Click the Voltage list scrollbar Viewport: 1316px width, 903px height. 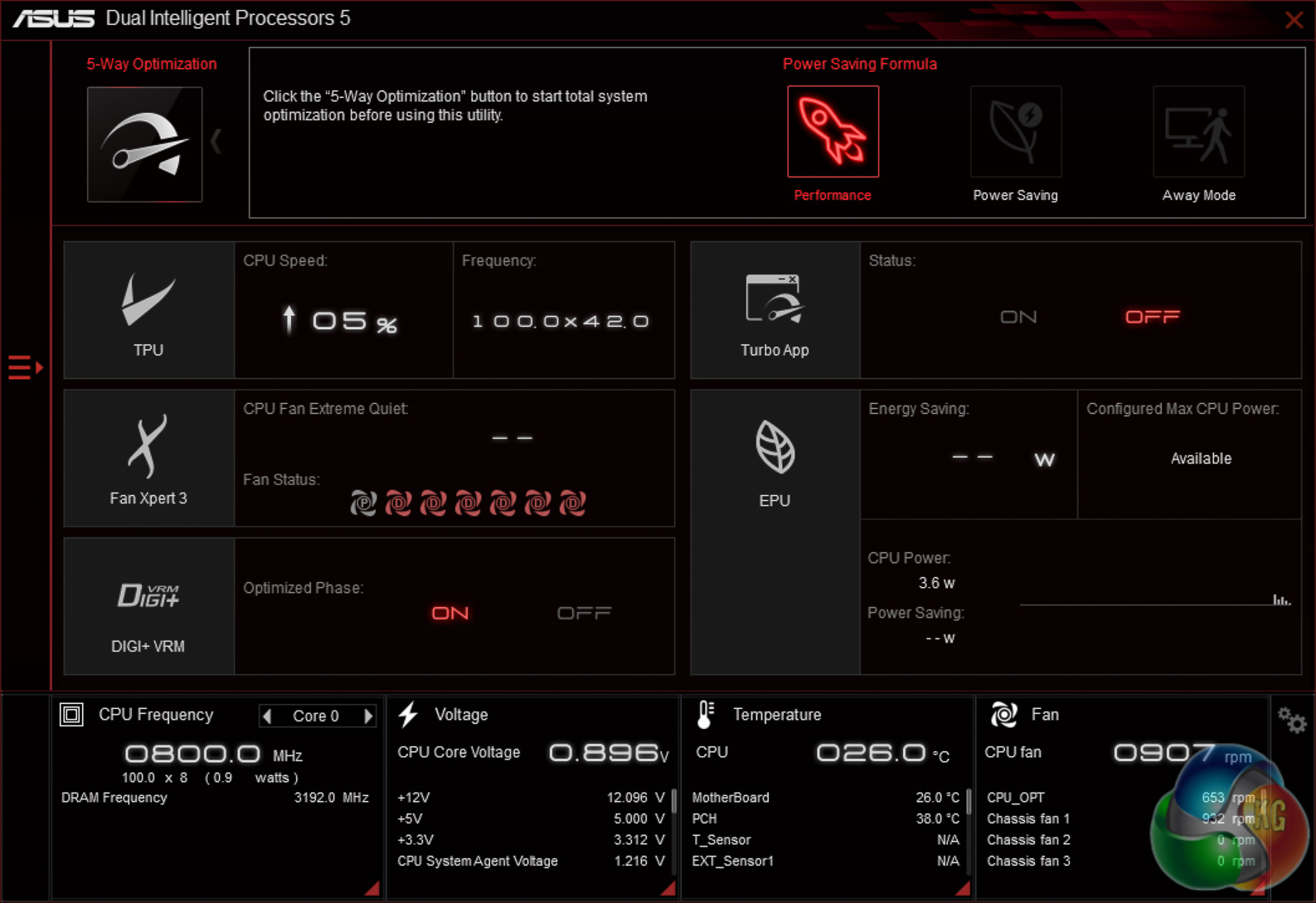[673, 801]
